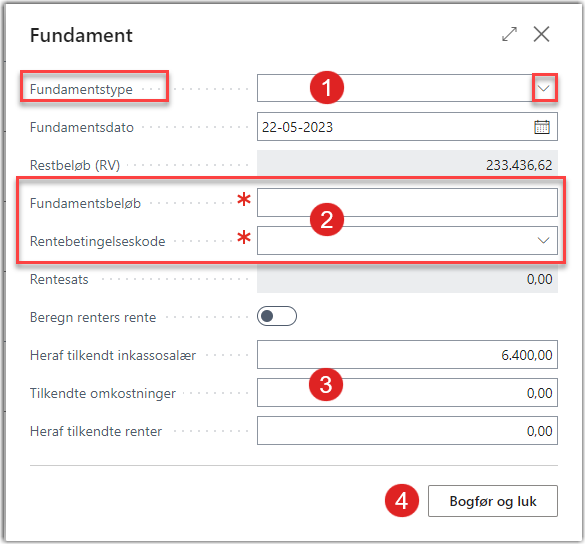Open the calendar picker for Fundamentsdato
586x545 pixels.
coord(542,127)
